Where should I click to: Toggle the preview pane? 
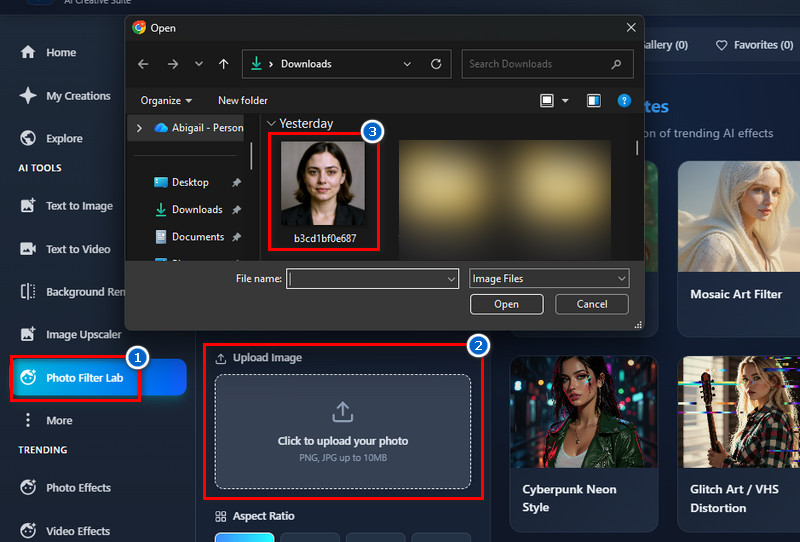pyautogui.click(x=593, y=101)
